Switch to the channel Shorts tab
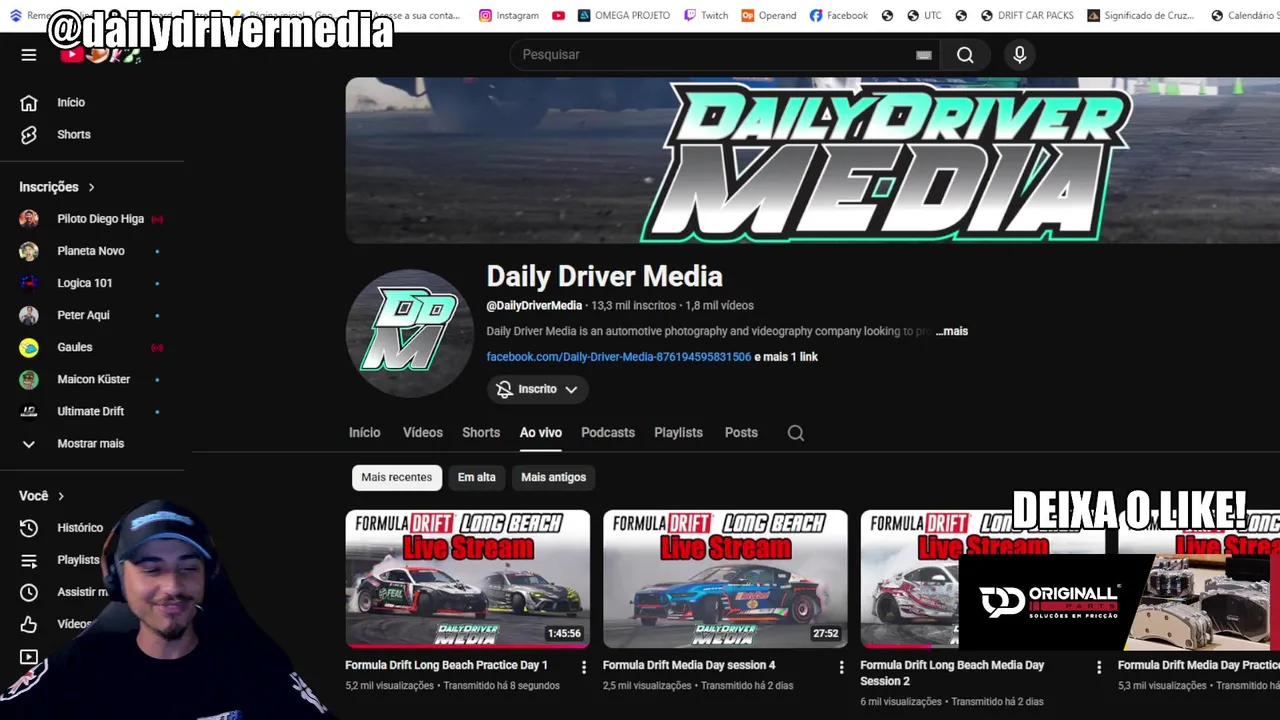The width and height of the screenshot is (1280, 720). [481, 433]
